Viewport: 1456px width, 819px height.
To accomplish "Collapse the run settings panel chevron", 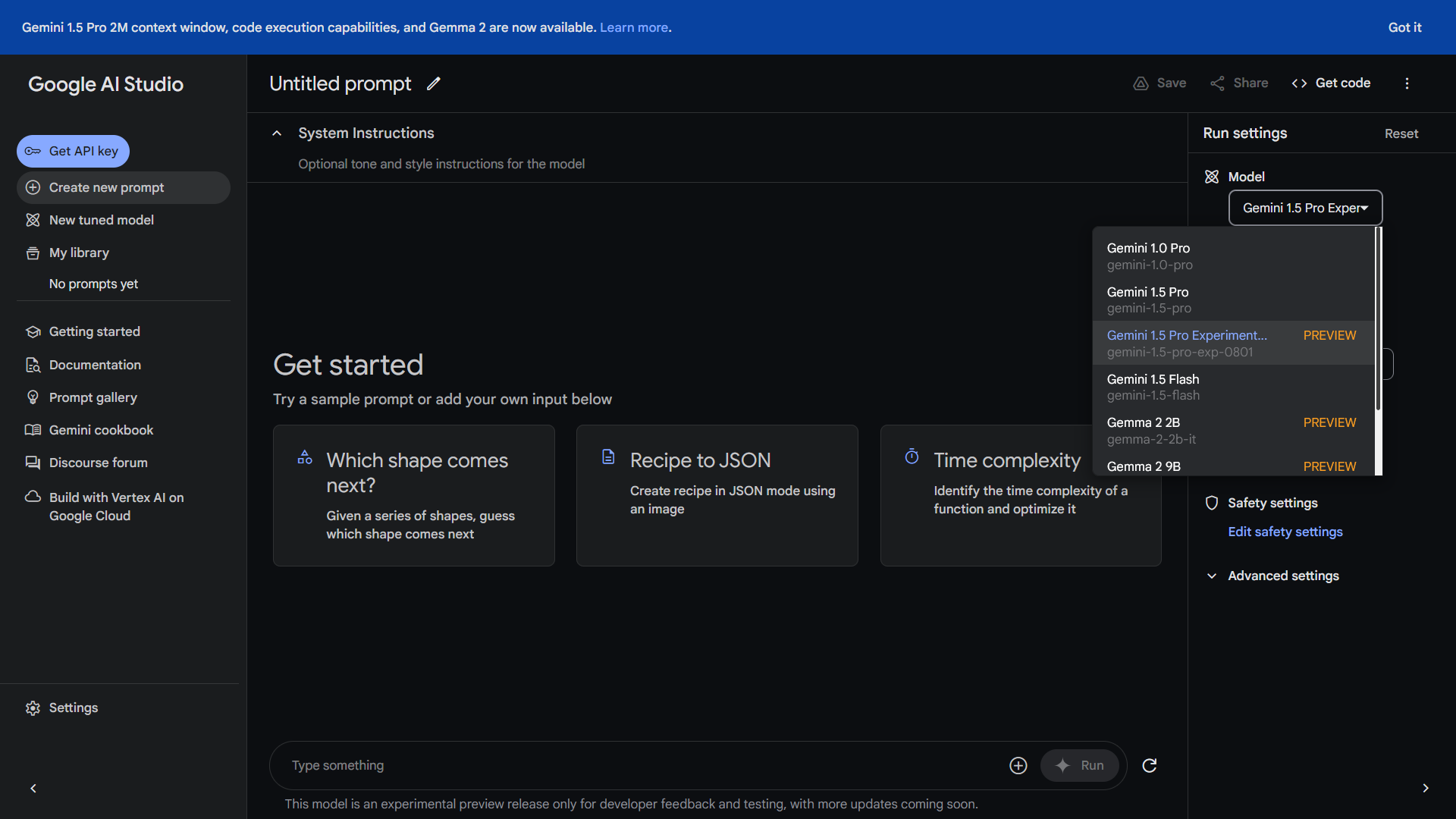I will (1426, 789).
